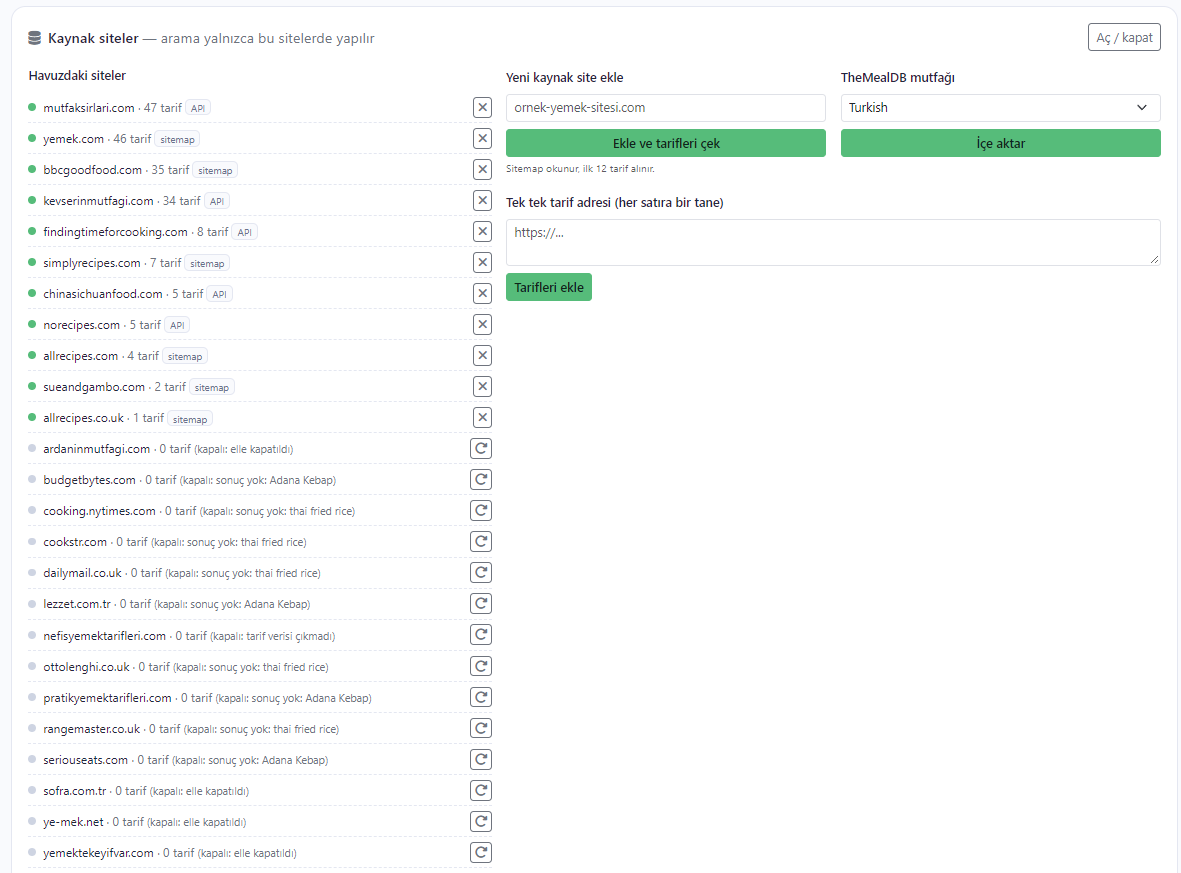Screen dimensions: 1181x873
Task: Click the Havuzdaki siteler heading
Action: (77, 75)
